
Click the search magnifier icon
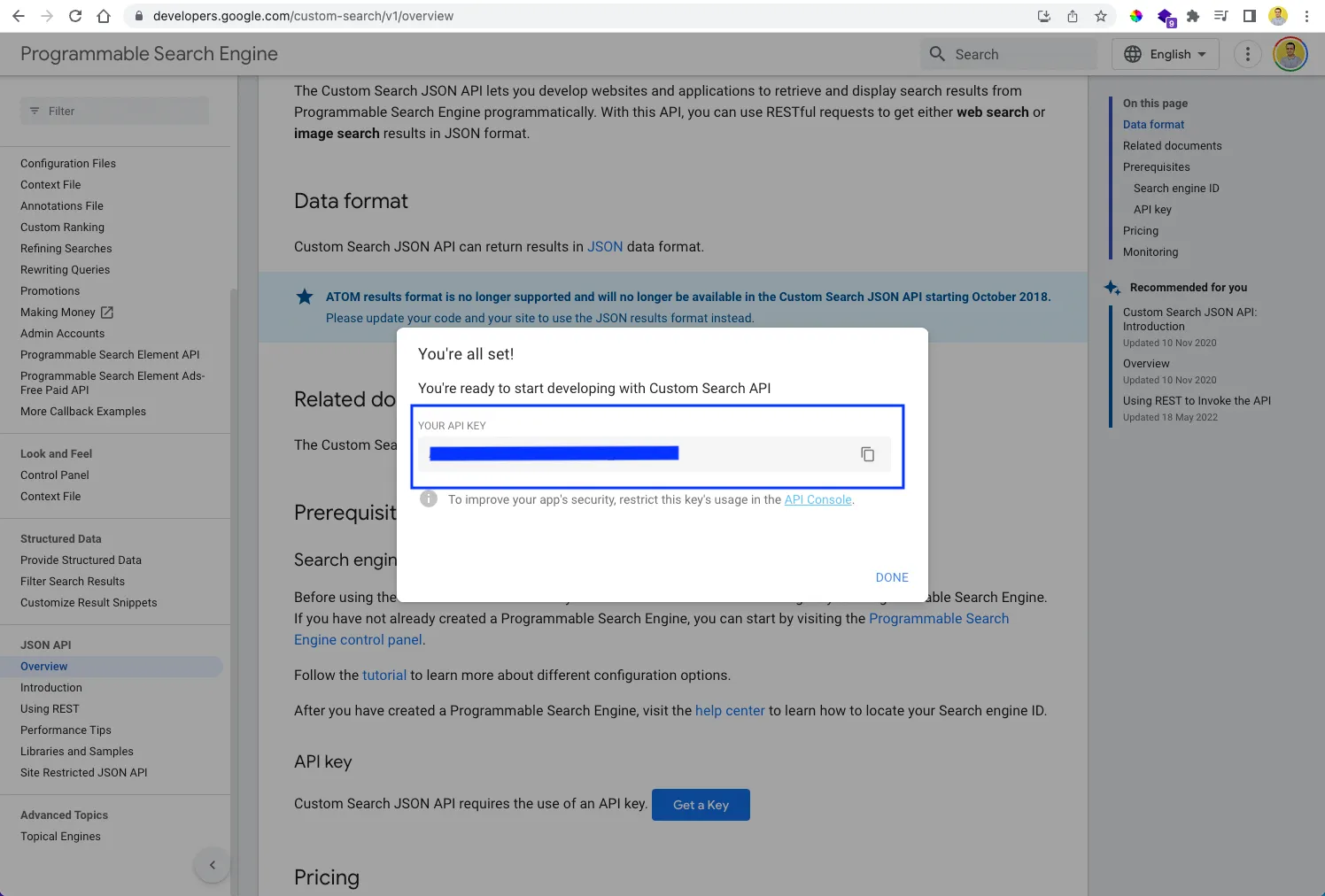[937, 54]
